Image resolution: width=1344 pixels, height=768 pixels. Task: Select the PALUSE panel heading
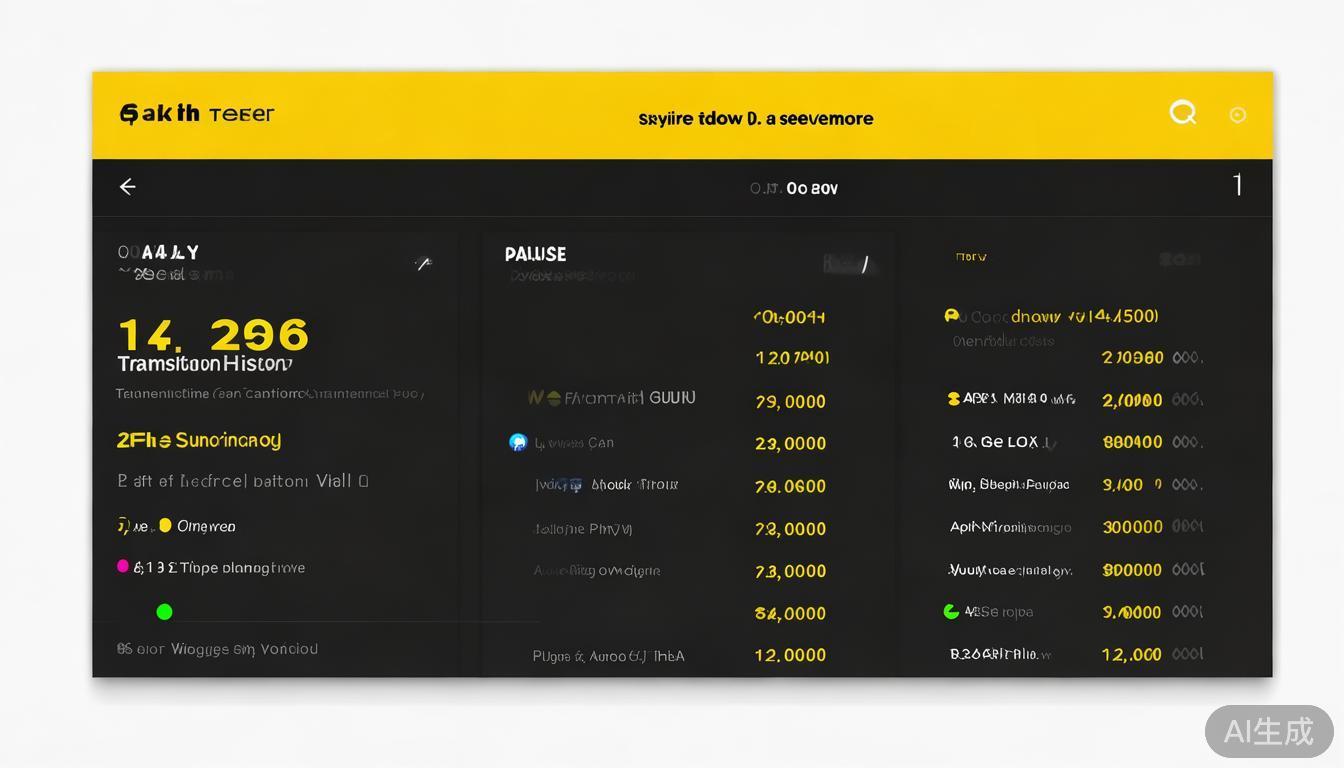535,254
